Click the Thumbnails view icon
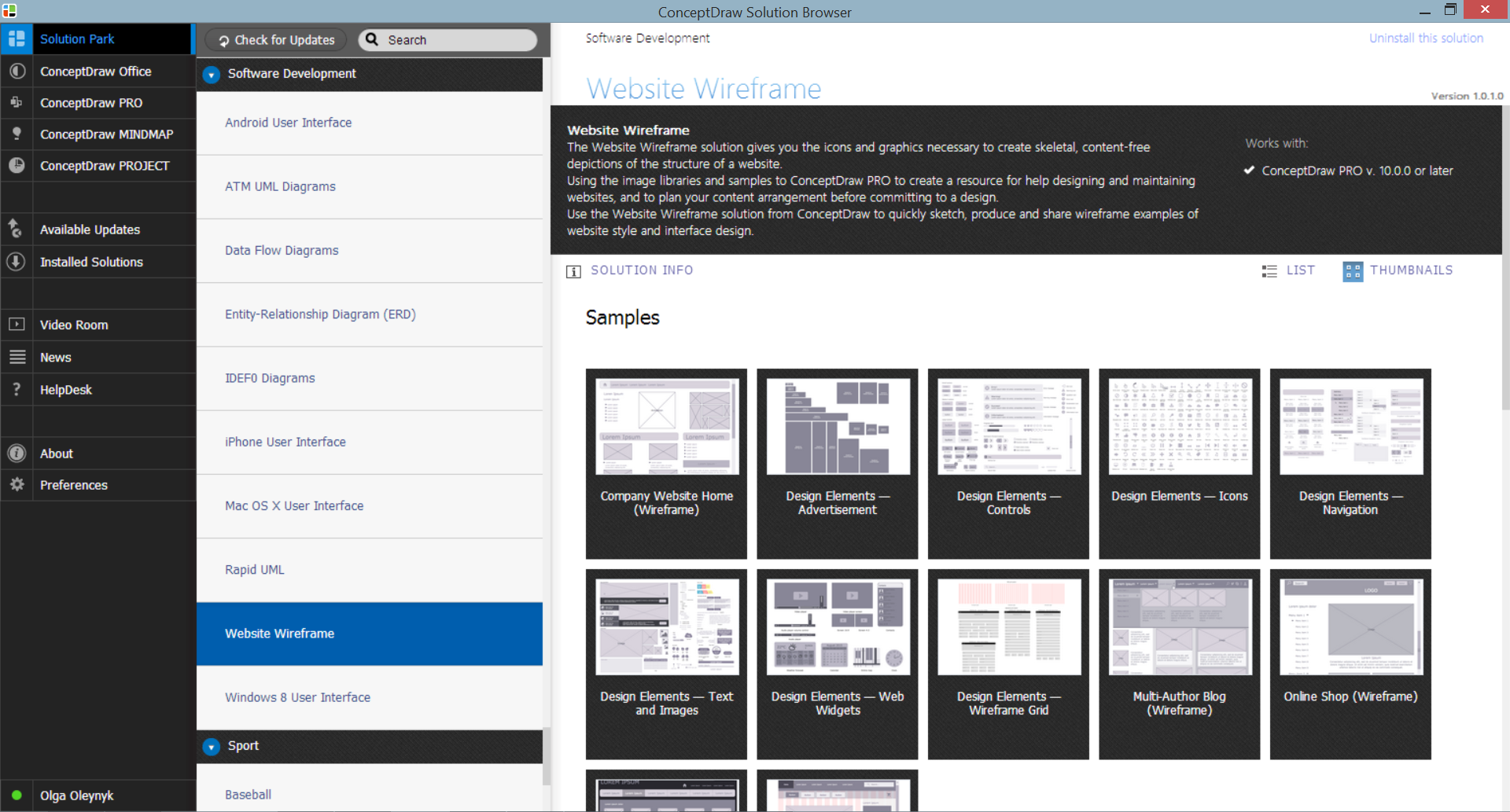 coord(1353,271)
